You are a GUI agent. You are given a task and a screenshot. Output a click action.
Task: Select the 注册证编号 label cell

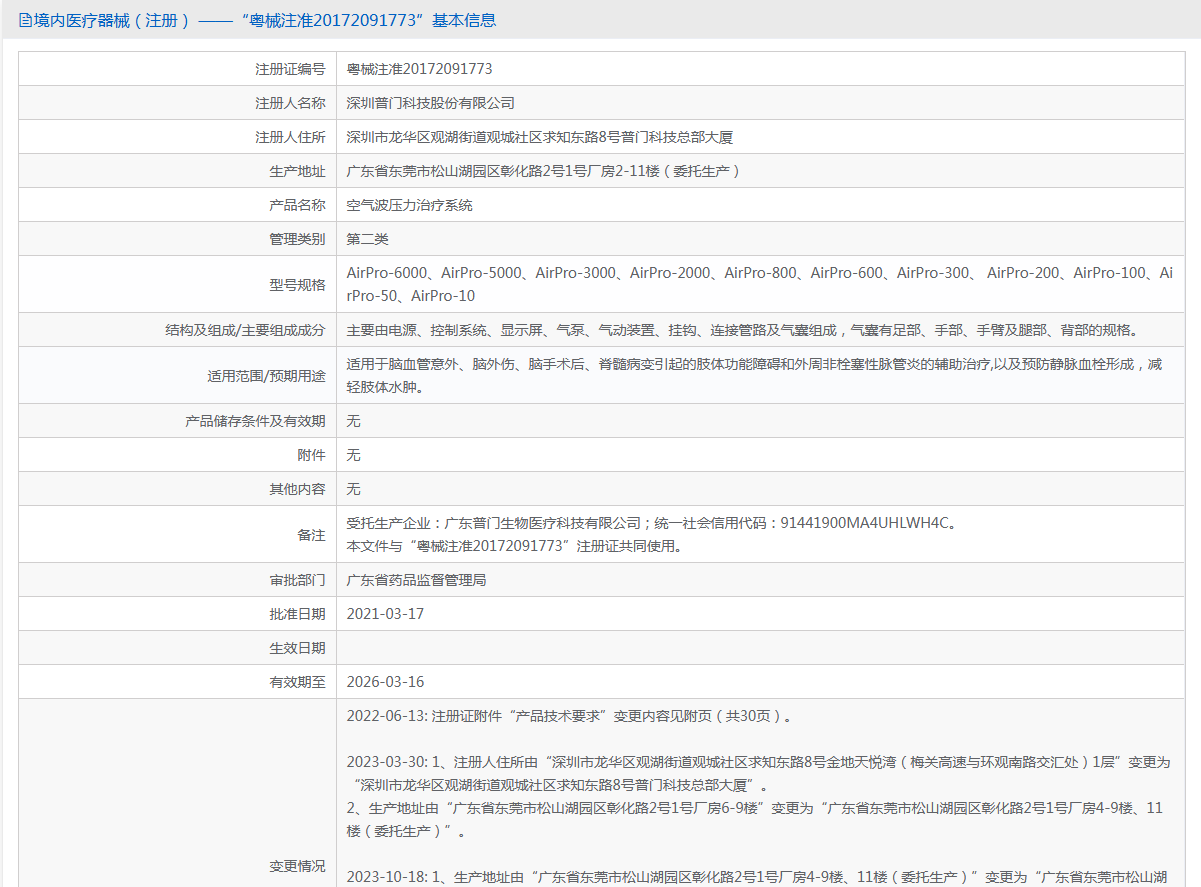[x=178, y=69]
